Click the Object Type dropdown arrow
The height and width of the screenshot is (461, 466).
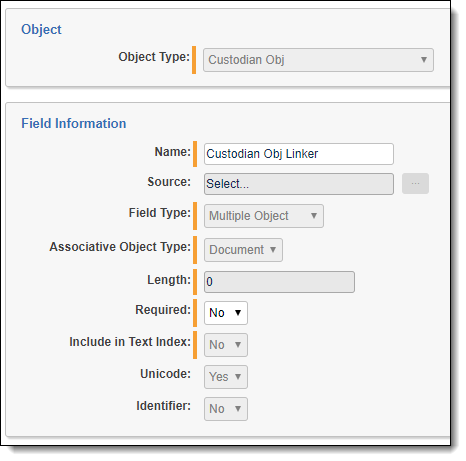pyautogui.click(x=424, y=60)
